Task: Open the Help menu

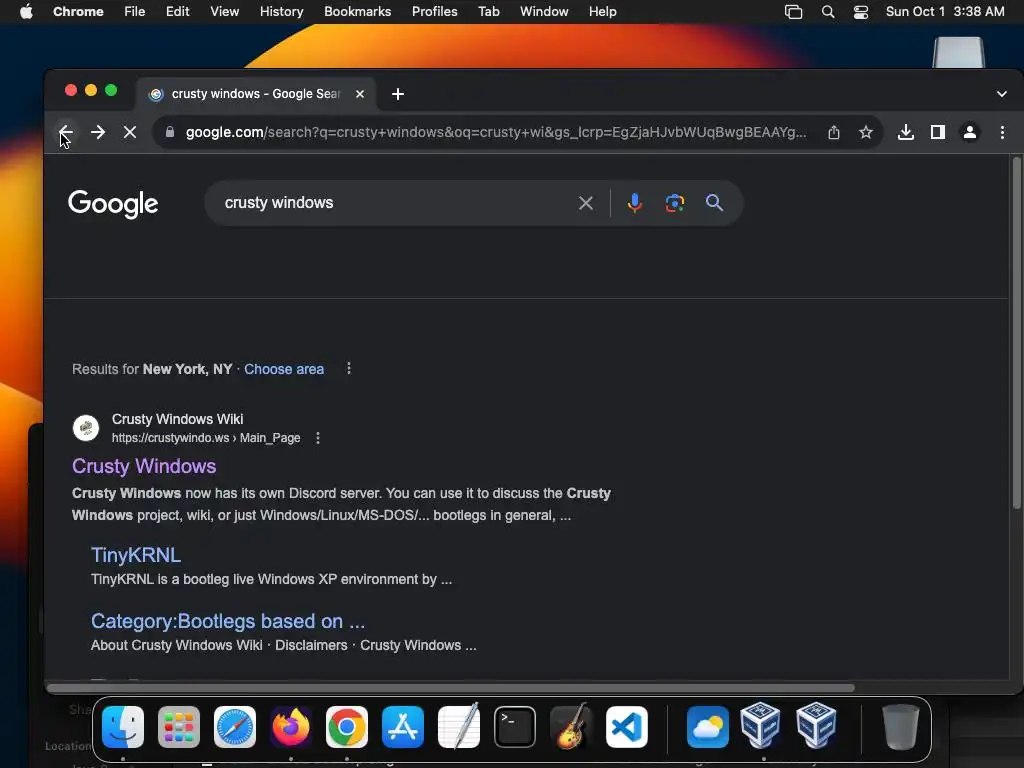Action: [x=602, y=12]
